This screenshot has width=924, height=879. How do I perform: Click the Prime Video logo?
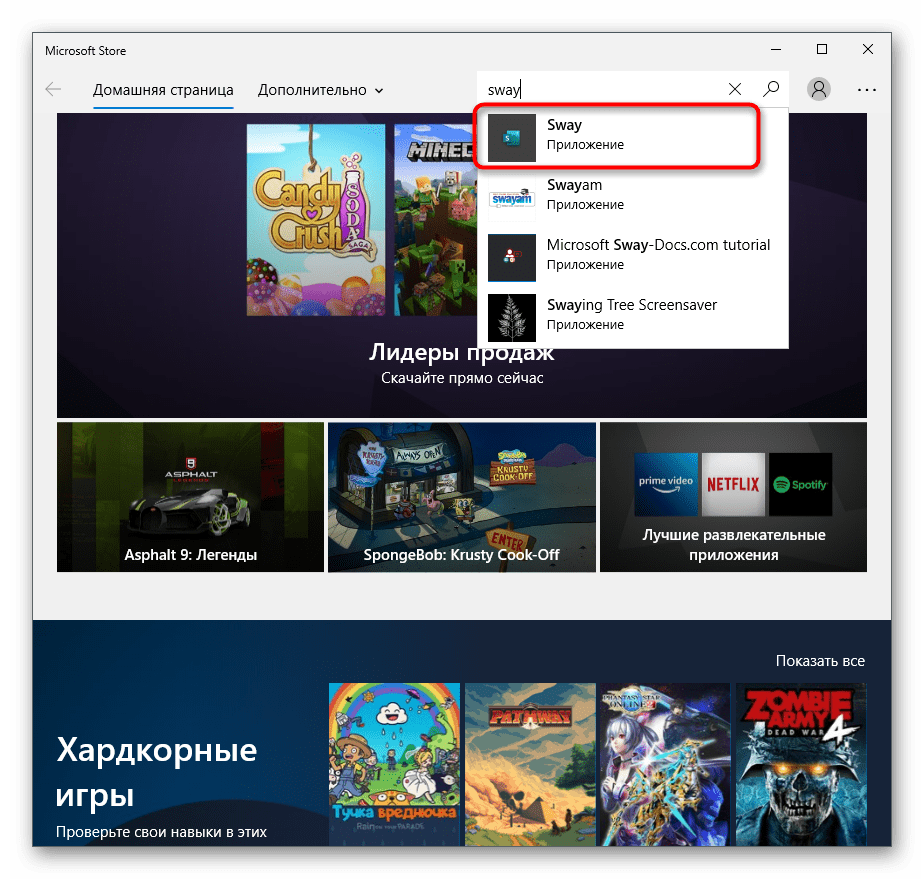pyautogui.click(x=666, y=484)
